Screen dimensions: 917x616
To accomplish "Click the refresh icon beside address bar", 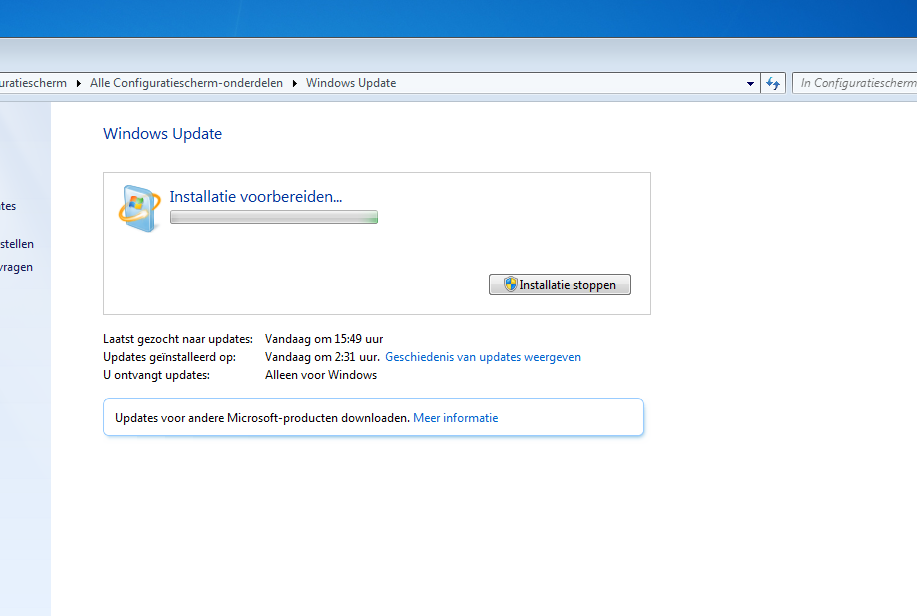I will [x=773, y=83].
